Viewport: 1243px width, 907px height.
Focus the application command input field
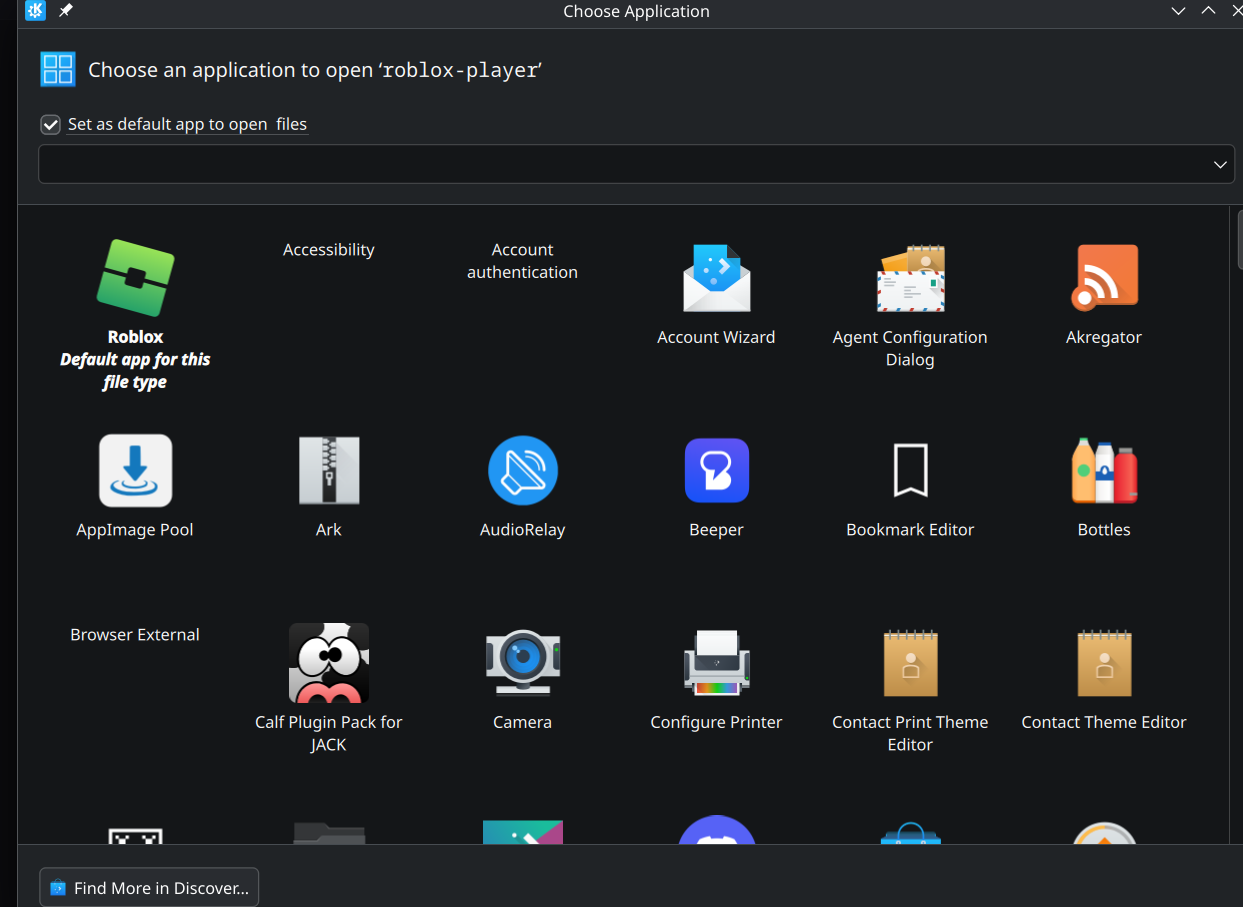[x=620, y=165]
